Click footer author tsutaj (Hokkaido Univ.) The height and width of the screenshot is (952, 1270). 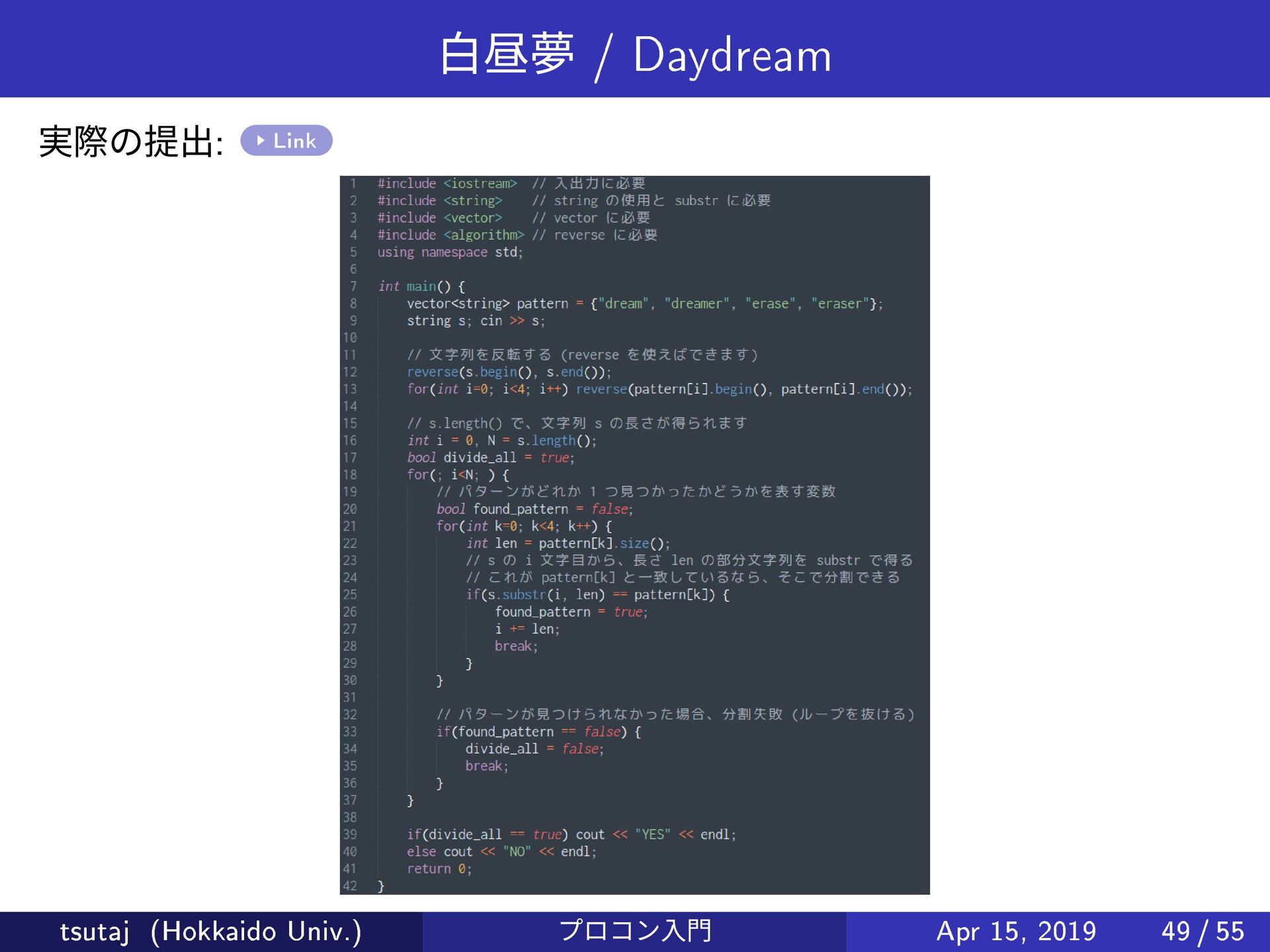pyautogui.click(x=210, y=932)
